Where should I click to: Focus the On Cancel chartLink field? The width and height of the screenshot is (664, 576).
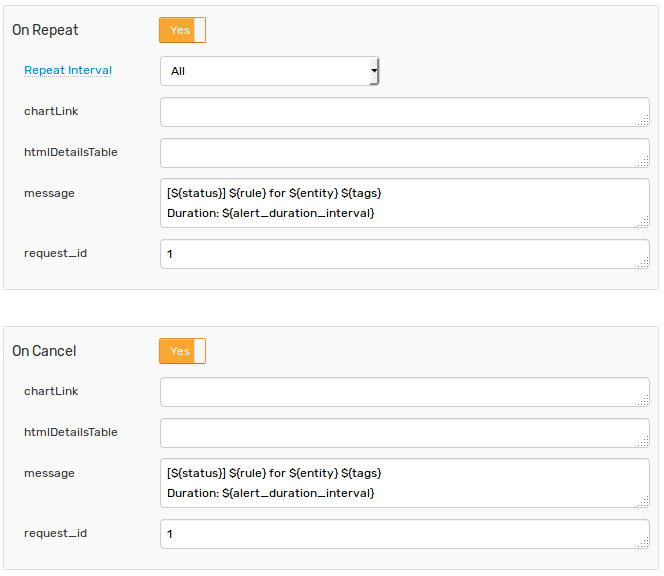point(405,392)
